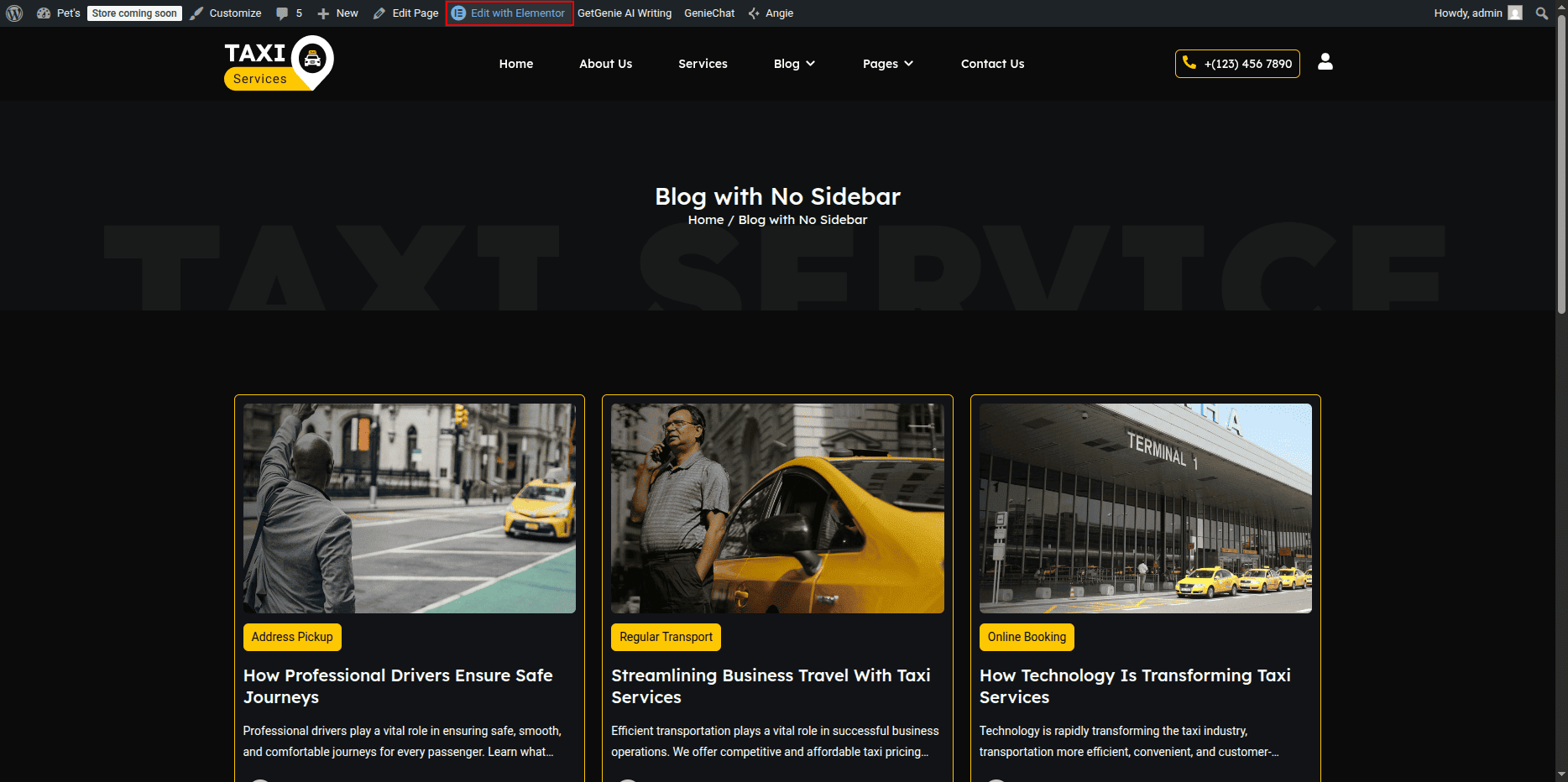
Task: Open the Services nav link
Action: [x=703, y=64]
